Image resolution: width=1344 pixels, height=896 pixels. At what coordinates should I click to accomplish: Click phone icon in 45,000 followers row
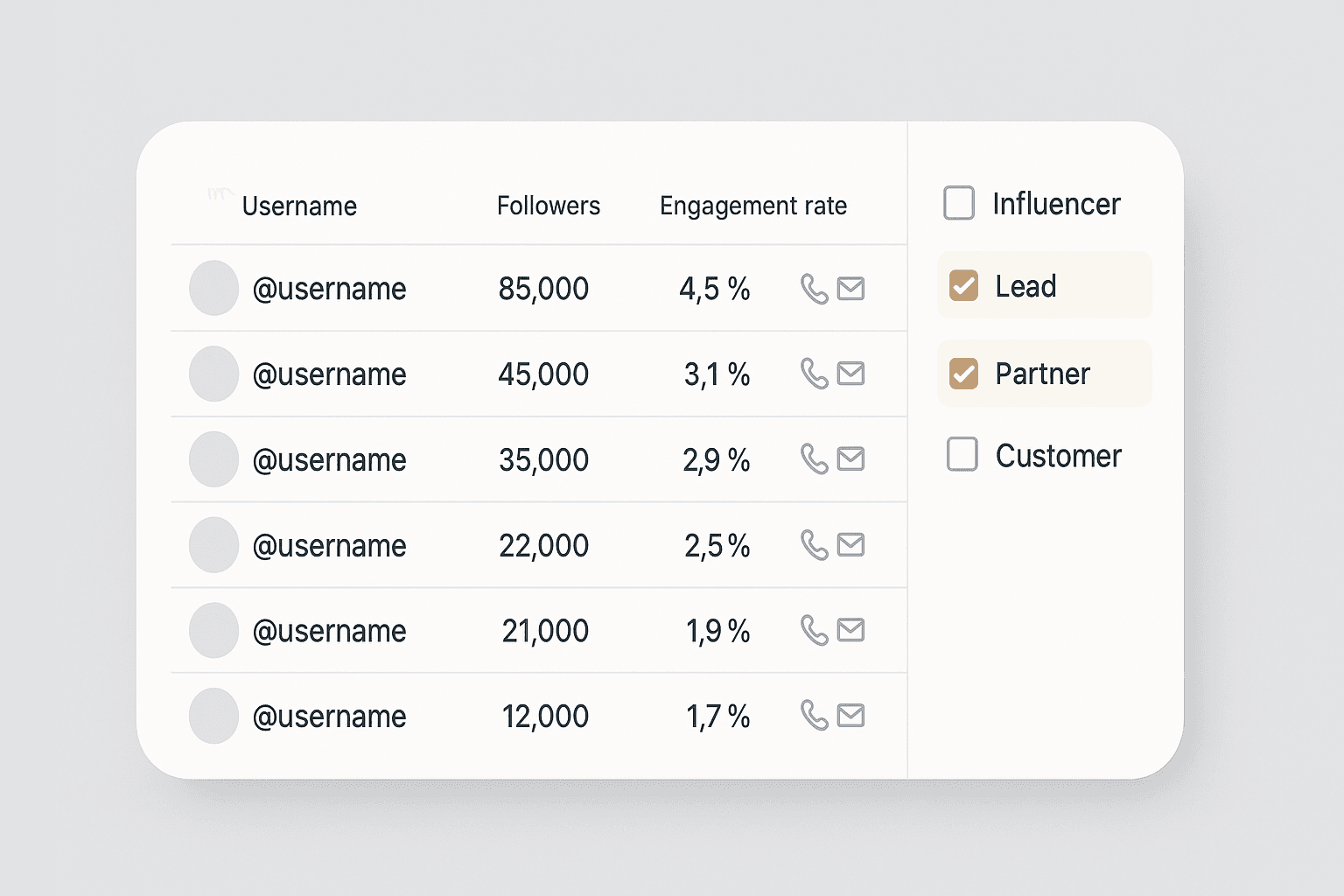coord(814,374)
